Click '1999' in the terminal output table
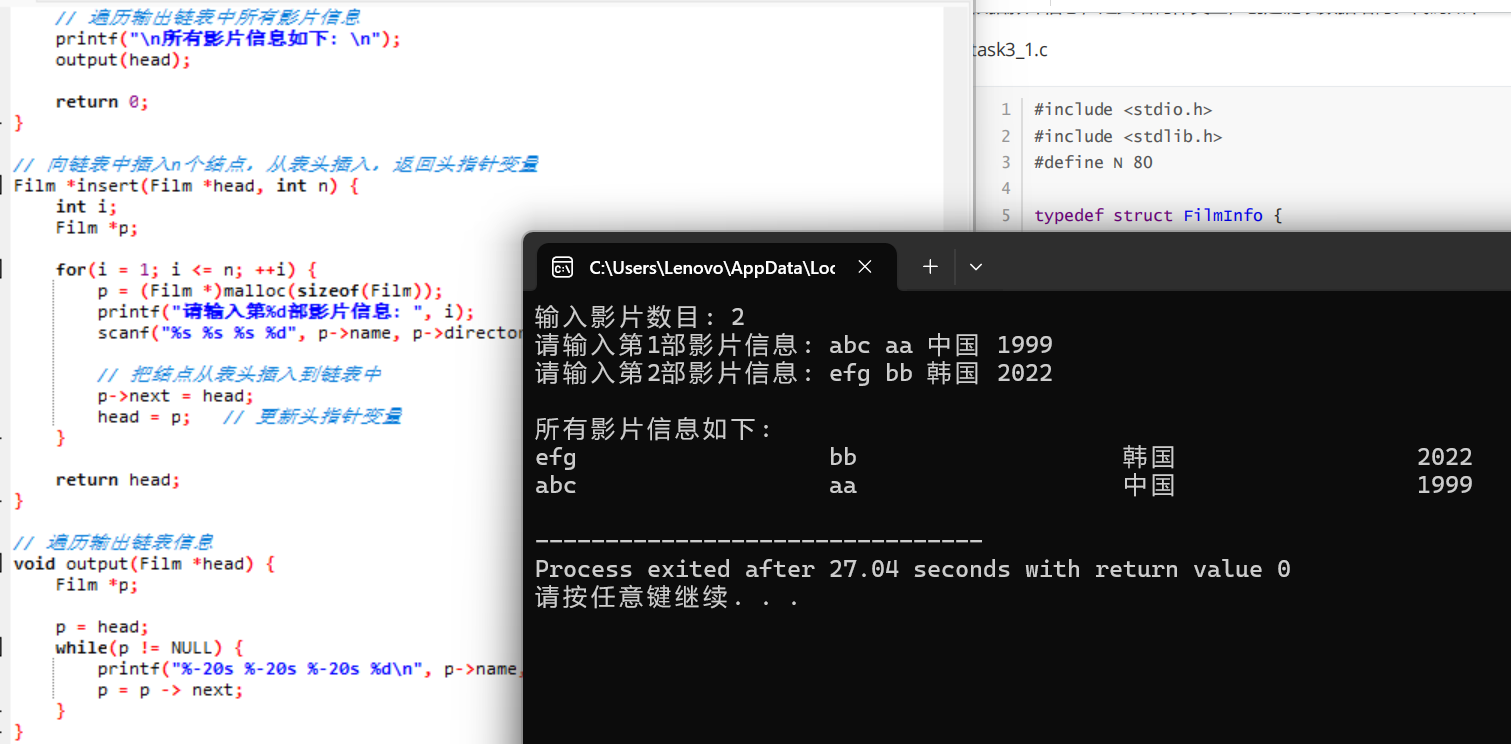Viewport: 1511px width, 744px height. pyautogui.click(x=1445, y=486)
